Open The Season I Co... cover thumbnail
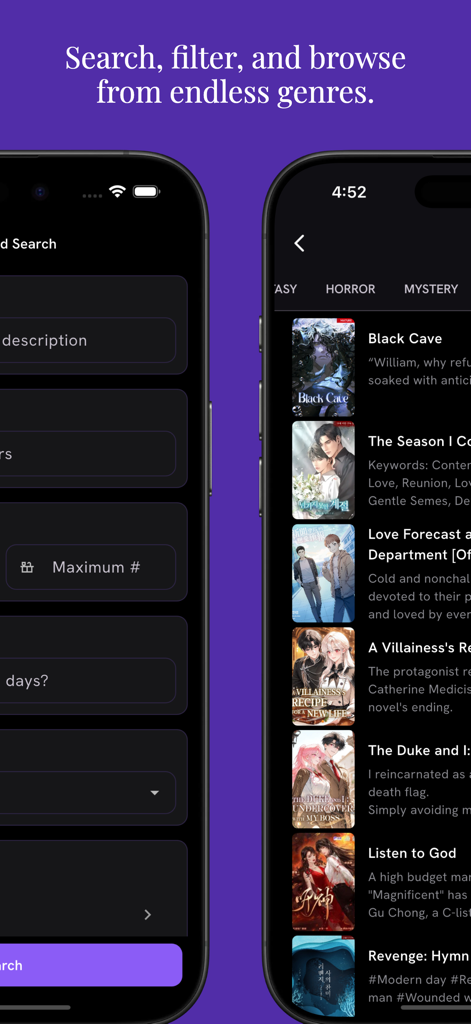 pos(323,470)
